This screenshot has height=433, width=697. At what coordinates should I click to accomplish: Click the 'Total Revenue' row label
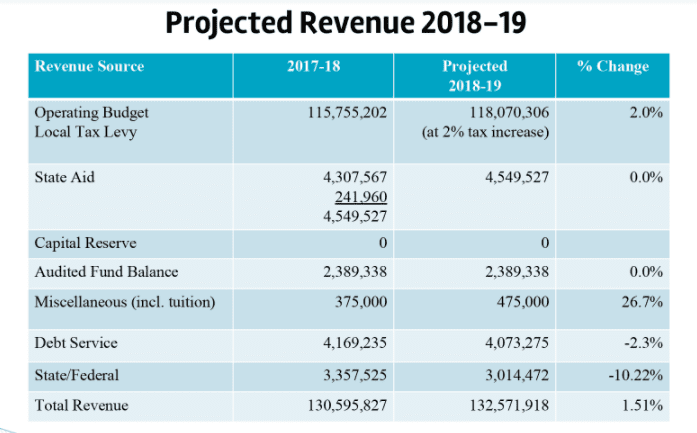point(81,405)
